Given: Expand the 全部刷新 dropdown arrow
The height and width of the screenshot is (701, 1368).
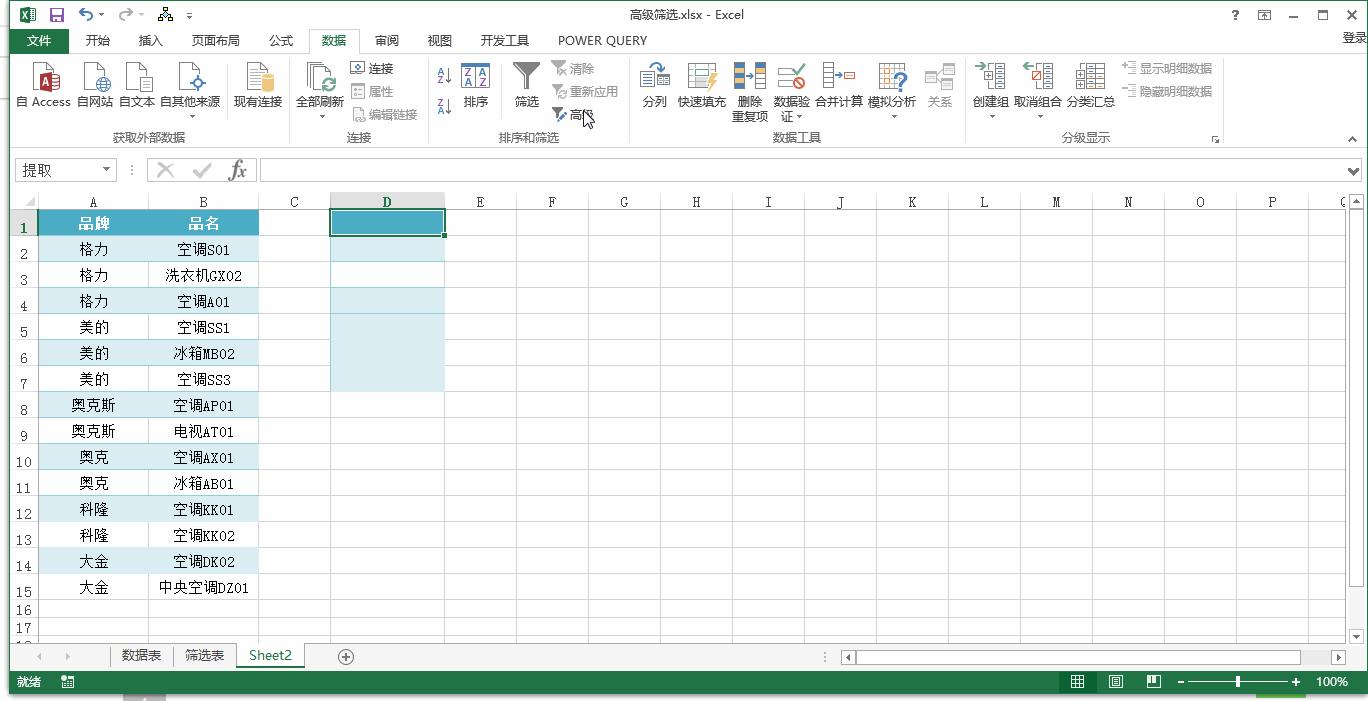Looking at the screenshot, I should coord(321,116).
